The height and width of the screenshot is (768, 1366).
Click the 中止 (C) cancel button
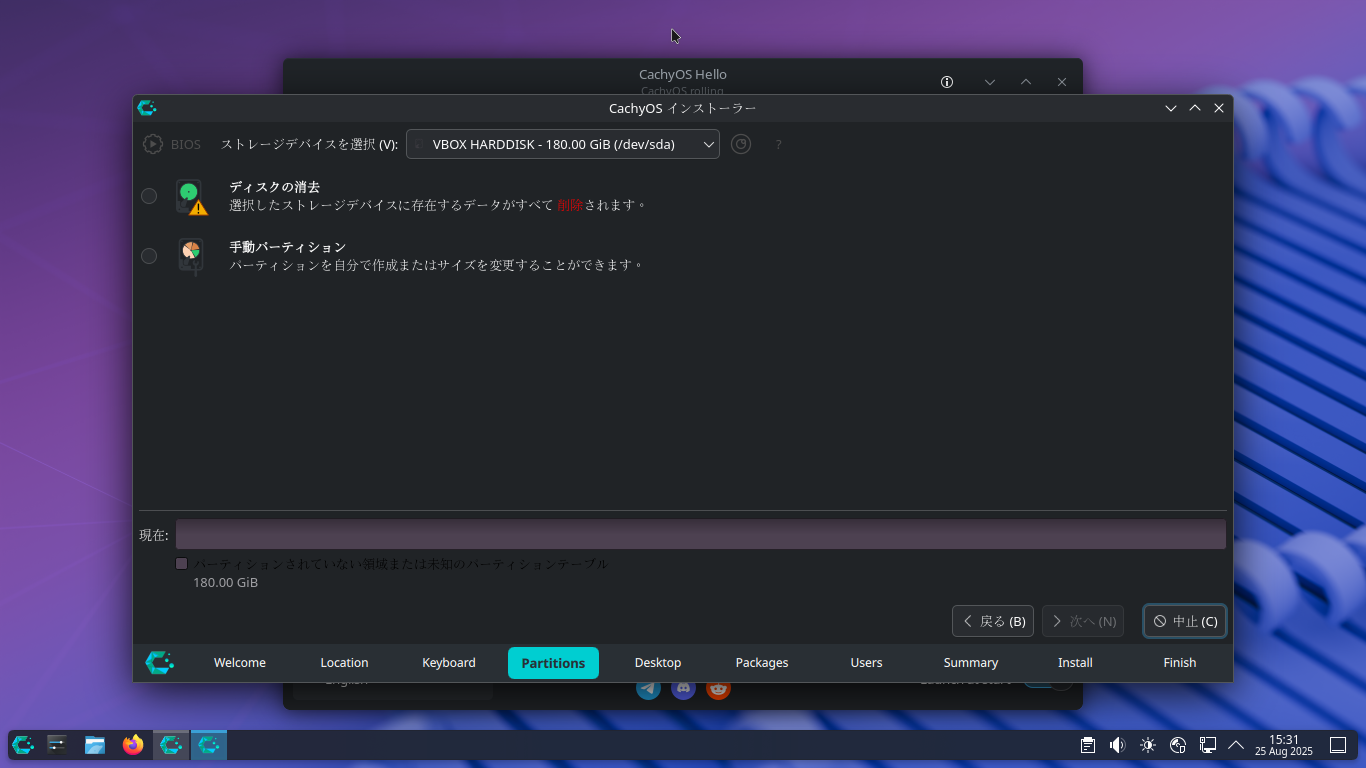point(1185,621)
